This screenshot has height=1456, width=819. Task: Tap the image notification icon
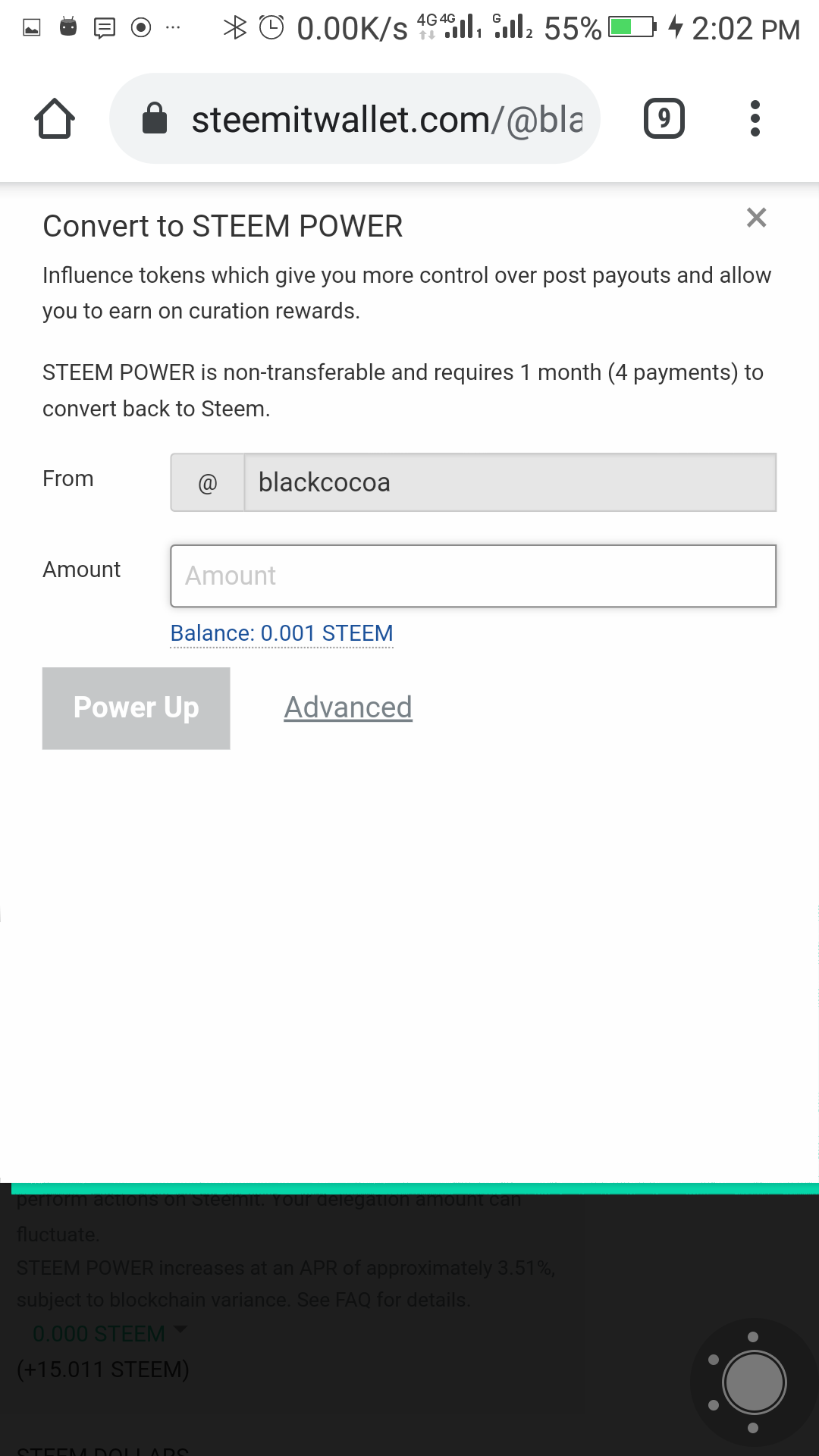tap(32, 28)
